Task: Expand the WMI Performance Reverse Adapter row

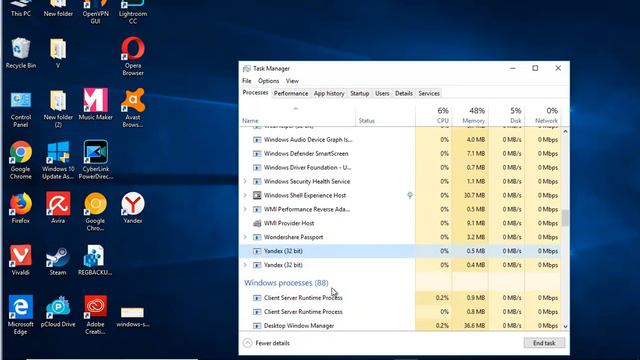Action: pyautogui.click(x=245, y=209)
